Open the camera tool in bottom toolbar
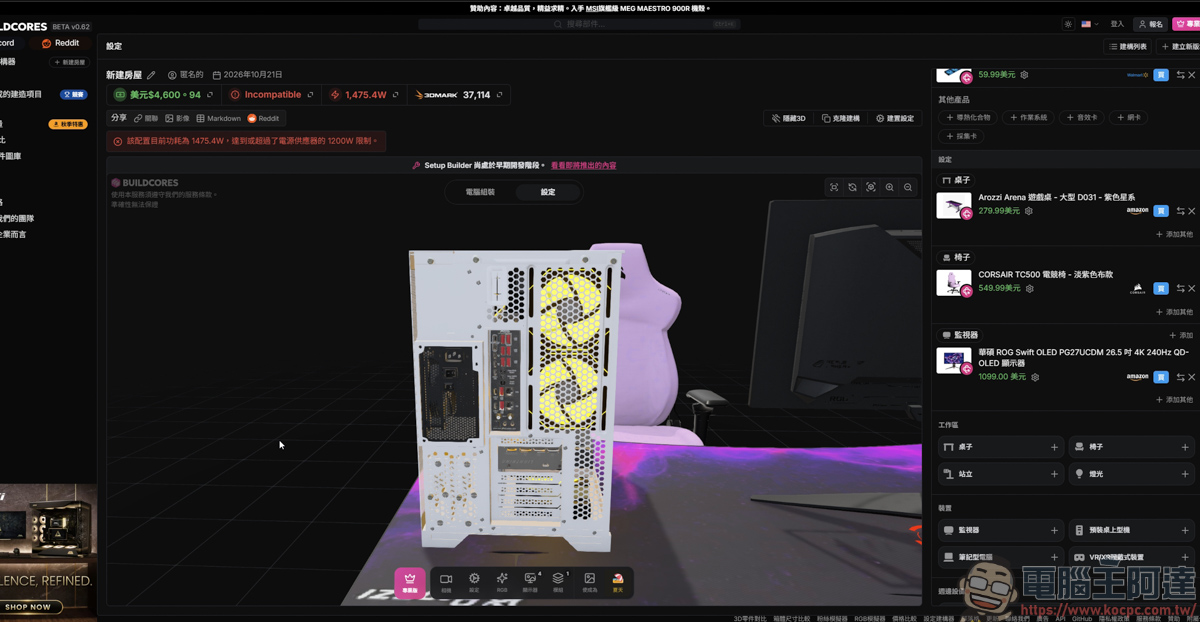 click(446, 582)
